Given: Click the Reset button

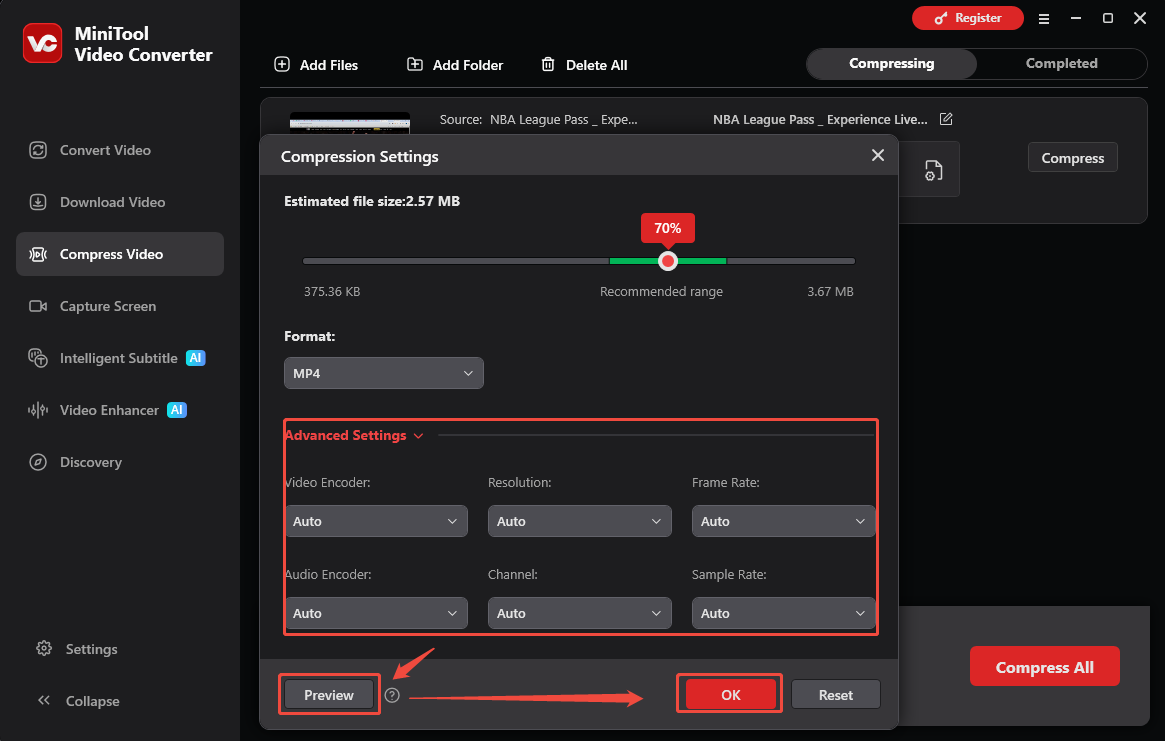Looking at the screenshot, I should click(836, 695).
